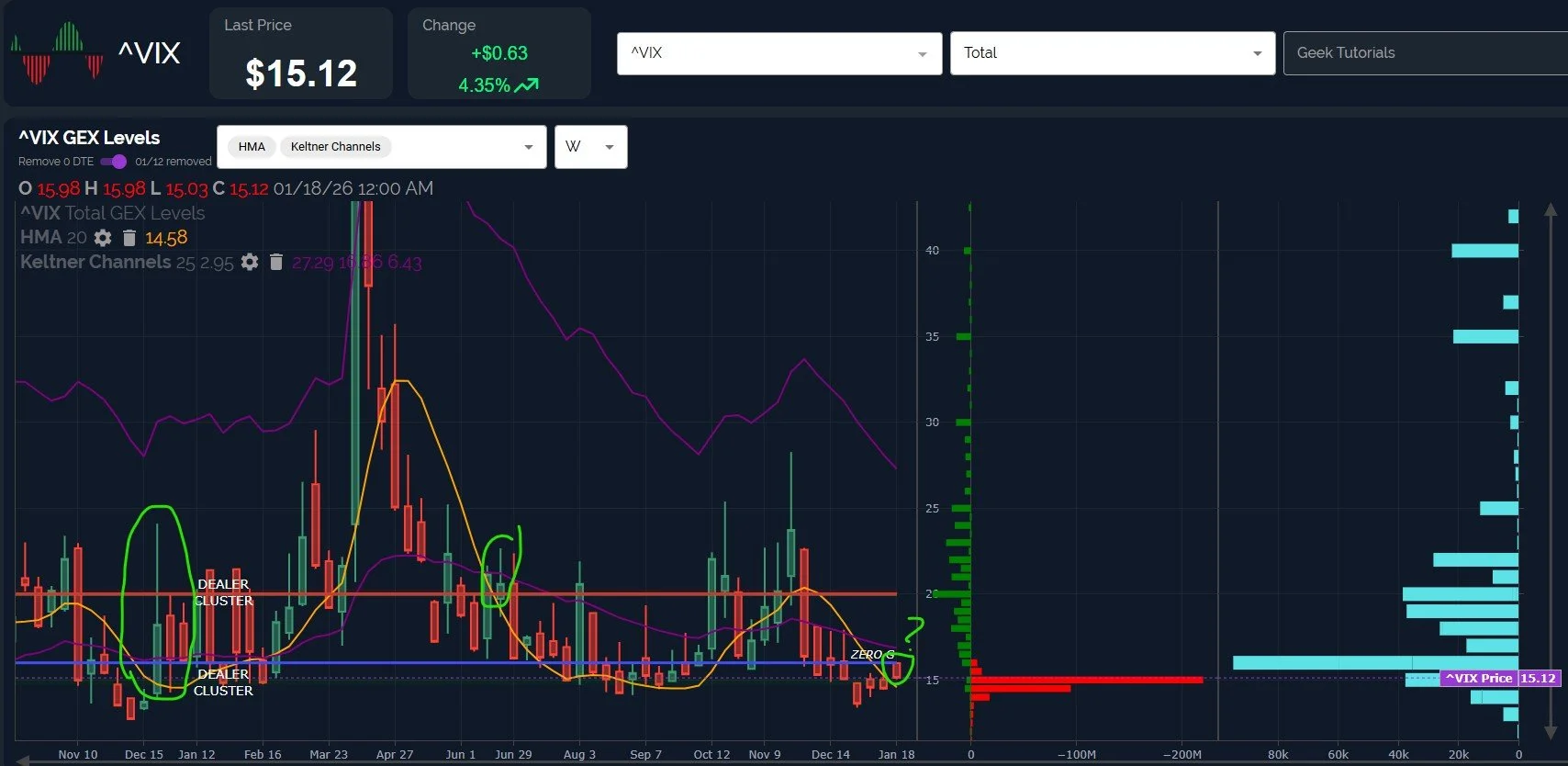Screen dimensions: 1568x766
Task: Click the 01/12 removed label
Action: tap(174, 162)
